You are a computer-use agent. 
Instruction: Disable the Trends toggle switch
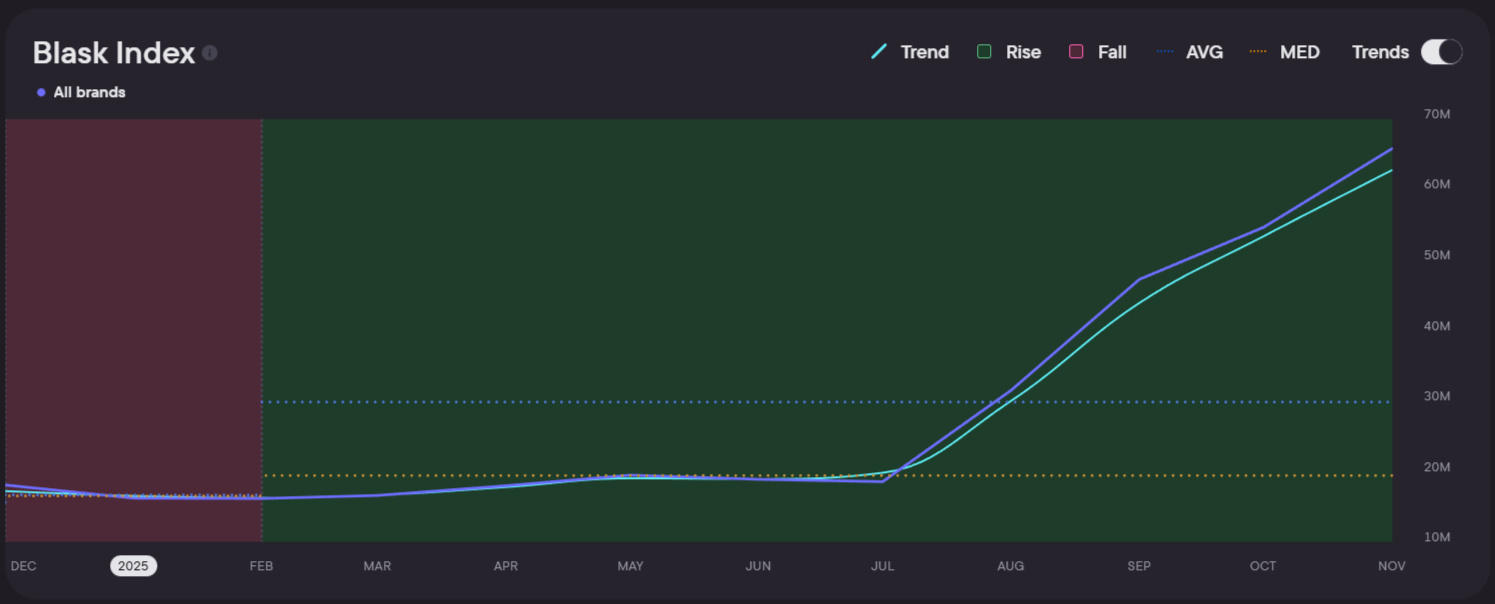coord(1441,52)
